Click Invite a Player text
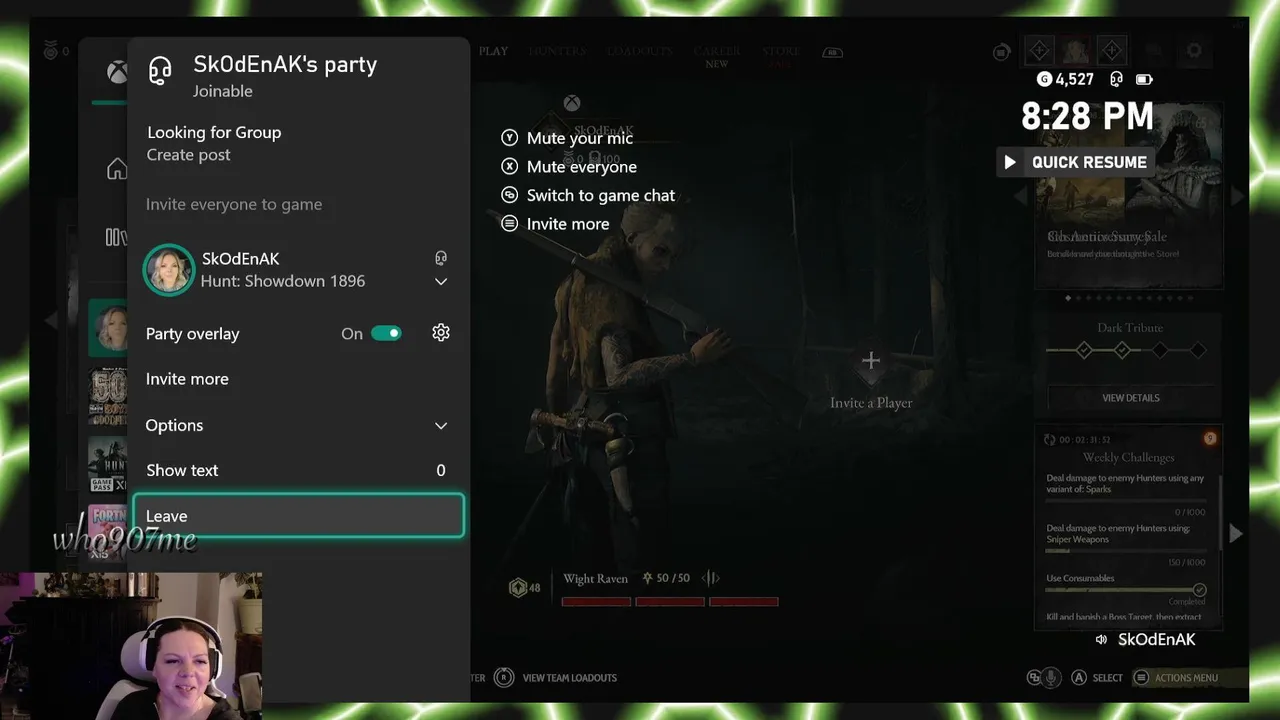Viewport: 1280px width, 720px height. tap(871, 403)
